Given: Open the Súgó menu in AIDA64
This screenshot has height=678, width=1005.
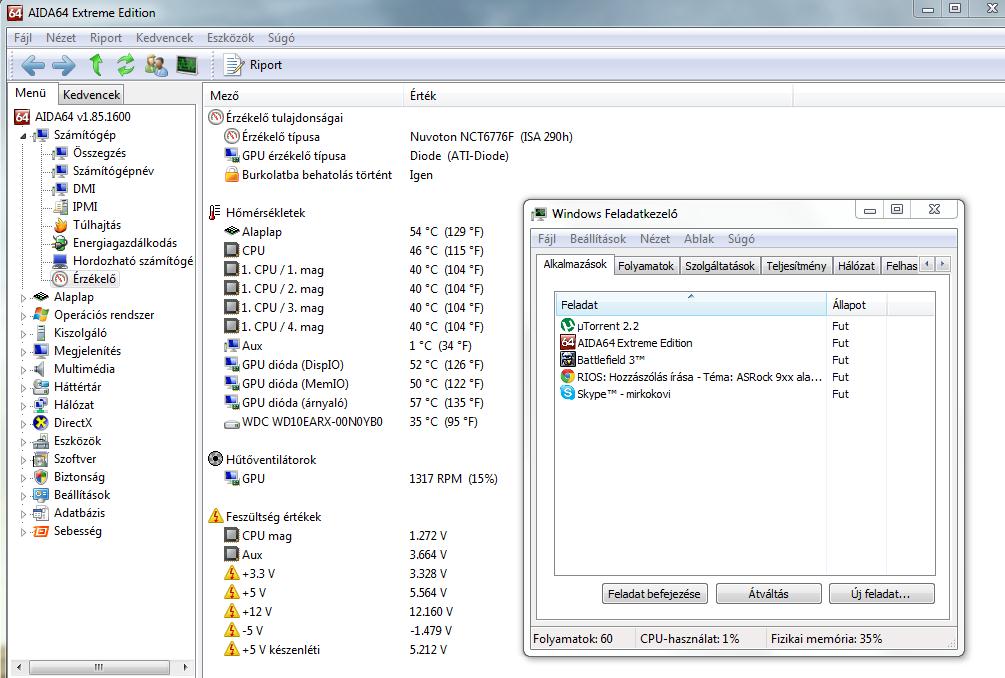Looking at the screenshot, I should tap(281, 38).
